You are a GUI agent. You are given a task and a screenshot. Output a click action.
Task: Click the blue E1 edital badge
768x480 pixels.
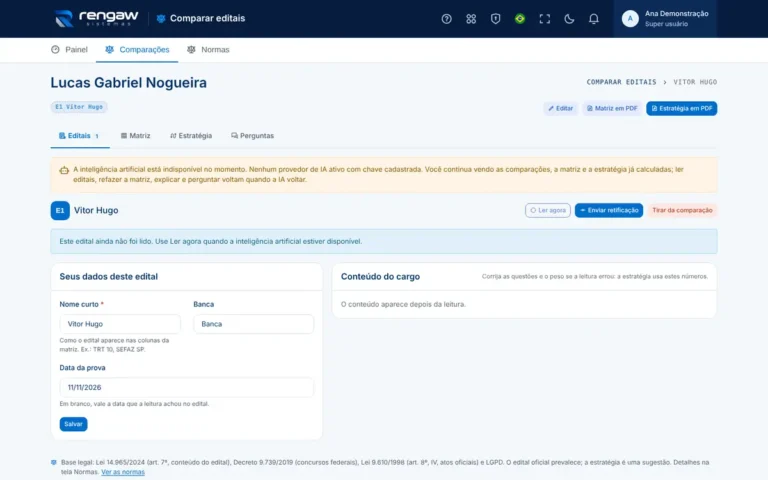(60, 211)
